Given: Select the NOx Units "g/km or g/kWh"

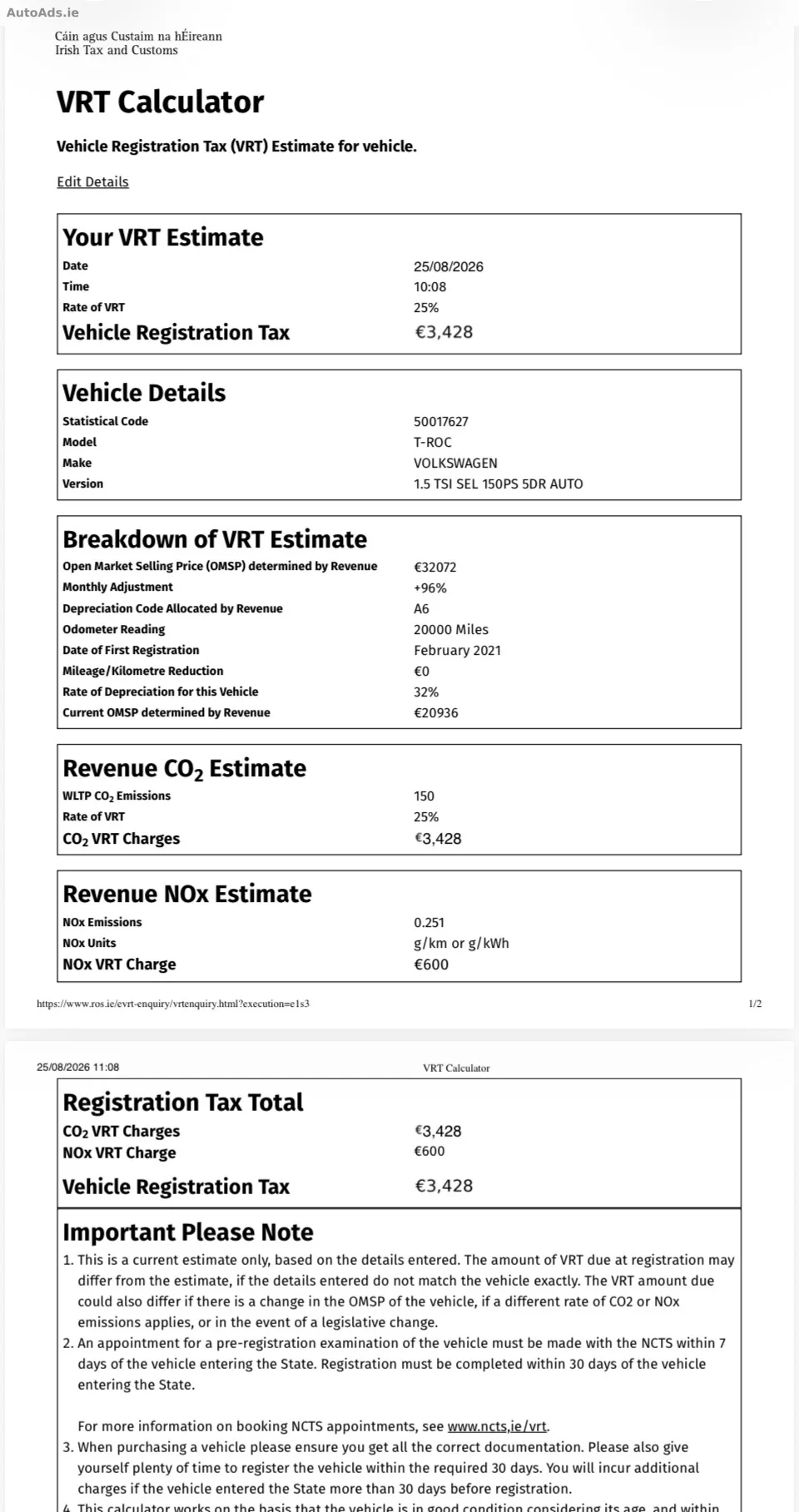Looking at the screenshot, I should click(x=461, y=943).
